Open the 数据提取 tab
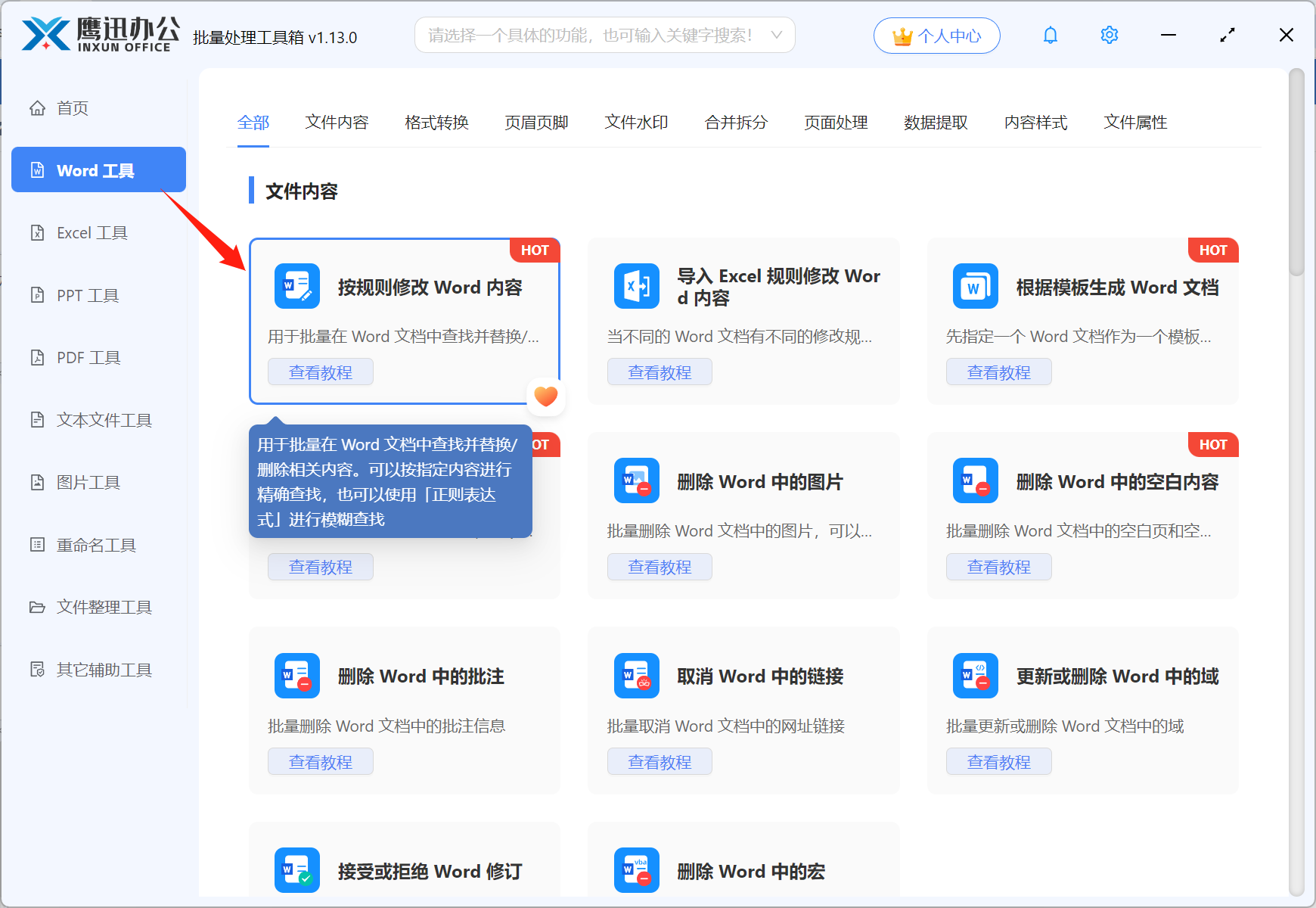 point(936,123)
